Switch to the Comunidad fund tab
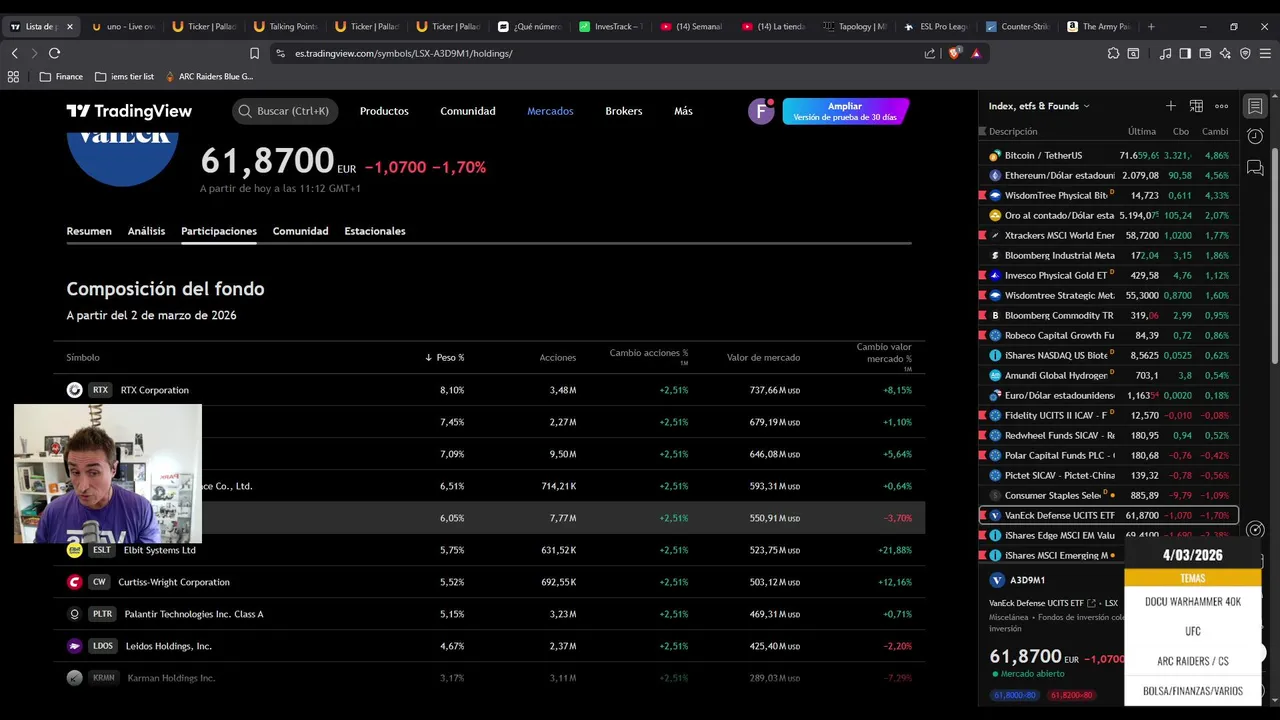 [300, 231]
